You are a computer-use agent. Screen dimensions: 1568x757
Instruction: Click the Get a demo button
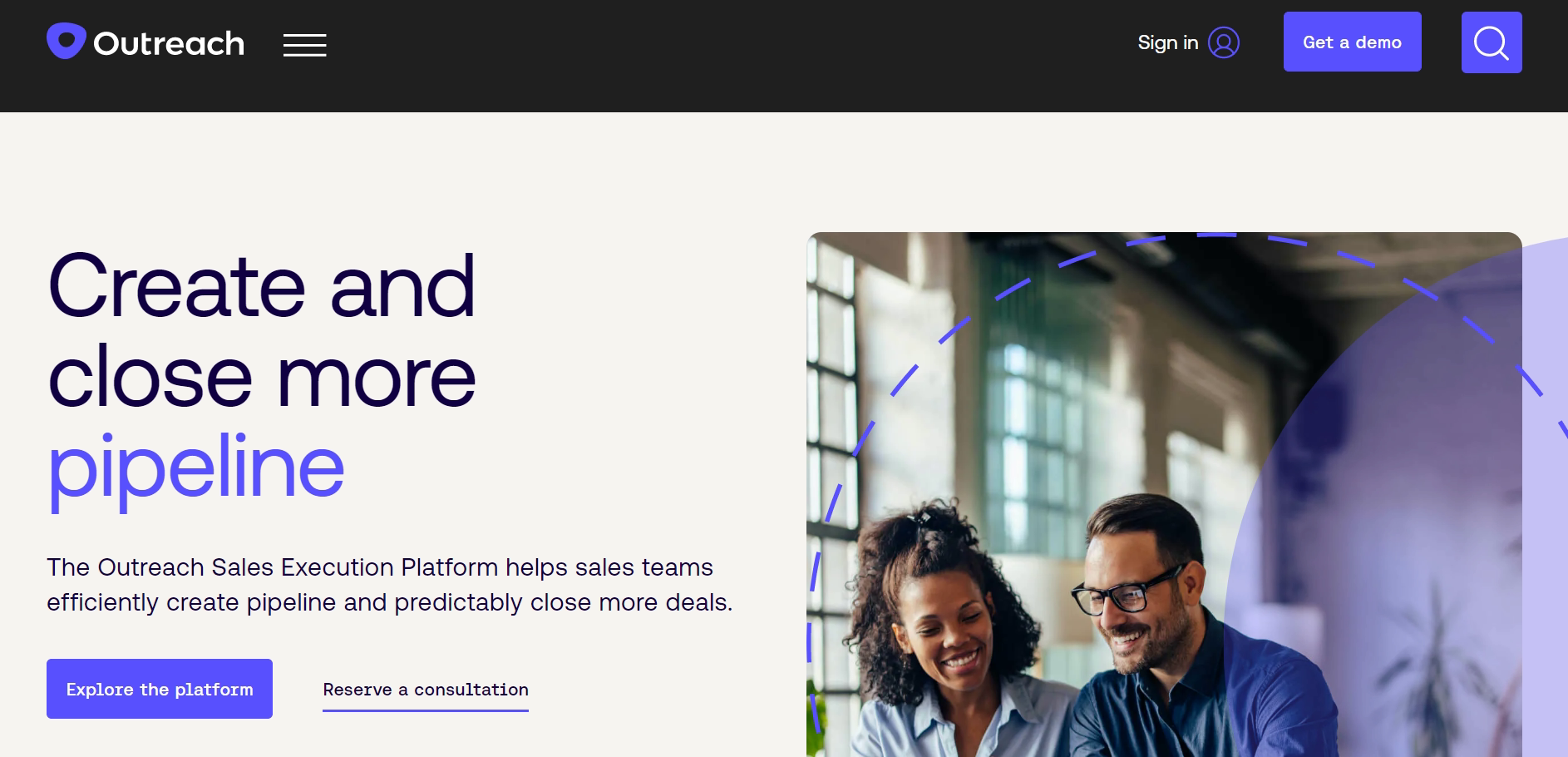pyautogui.click(x=1352, y=42)
